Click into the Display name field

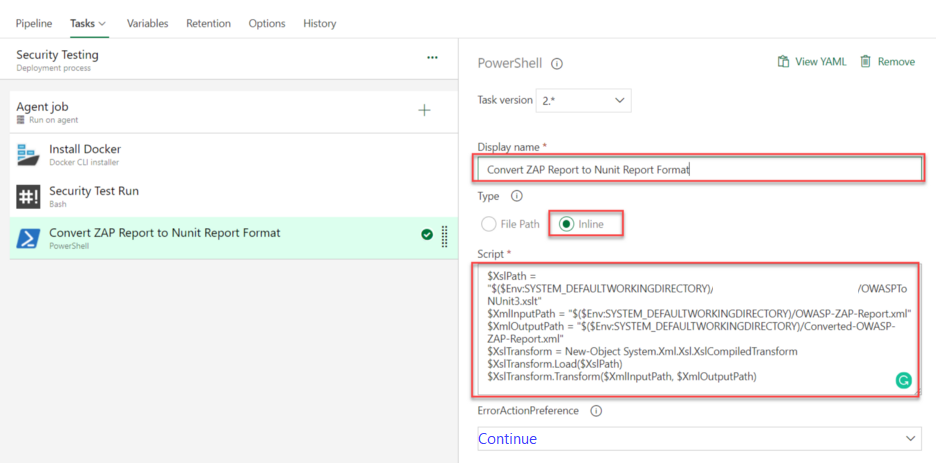(699, 169)
